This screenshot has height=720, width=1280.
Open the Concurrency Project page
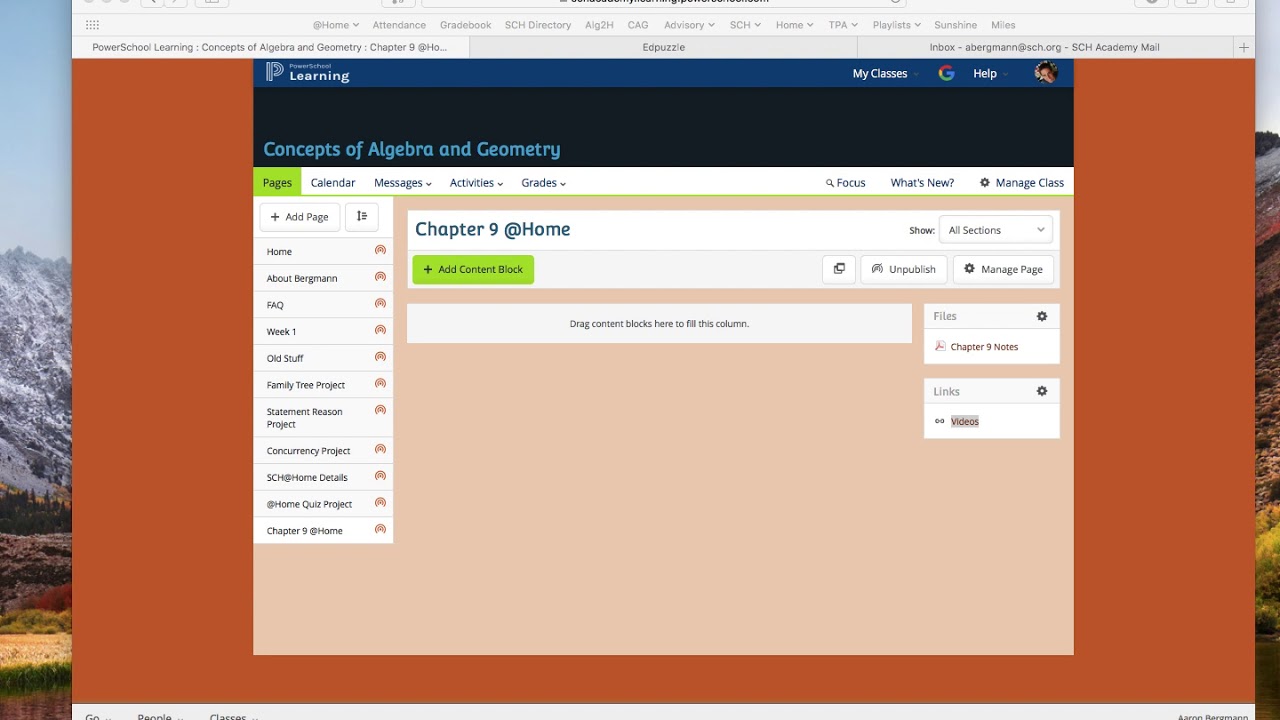308,451
